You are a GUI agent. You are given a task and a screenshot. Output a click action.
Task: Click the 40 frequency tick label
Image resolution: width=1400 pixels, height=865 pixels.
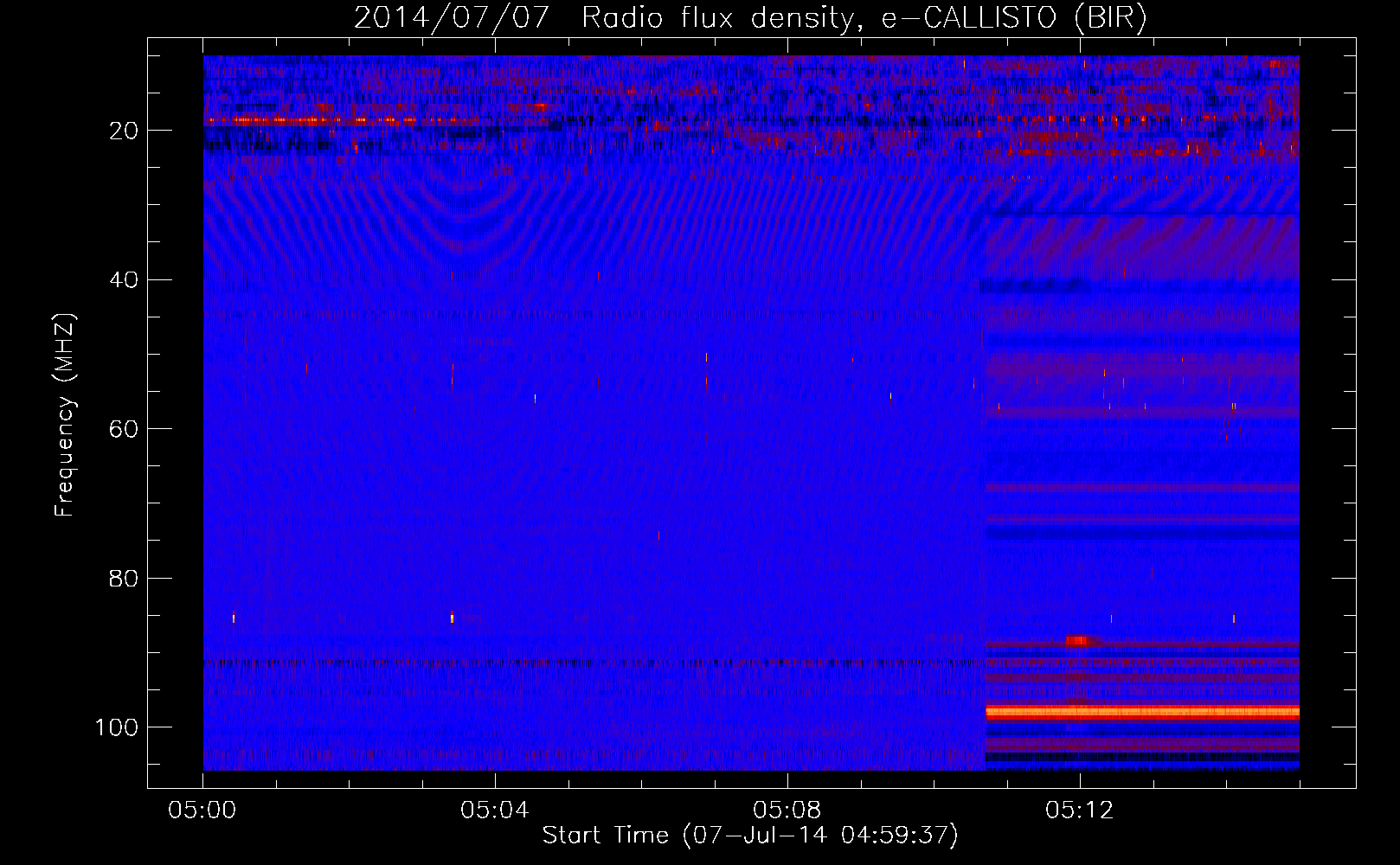click(125, 279)
